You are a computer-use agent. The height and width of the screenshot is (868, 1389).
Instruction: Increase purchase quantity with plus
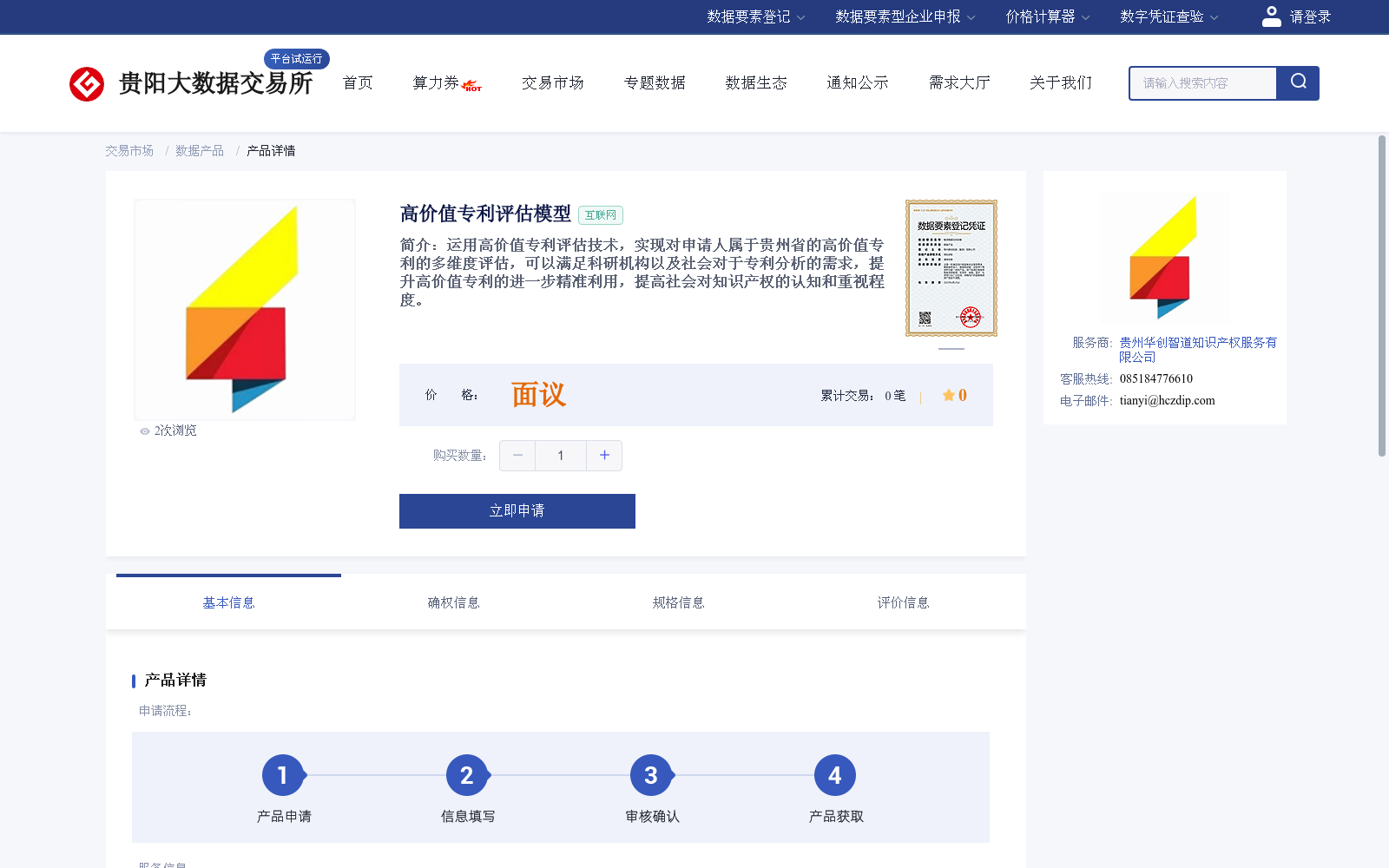(x=604, y=456)
